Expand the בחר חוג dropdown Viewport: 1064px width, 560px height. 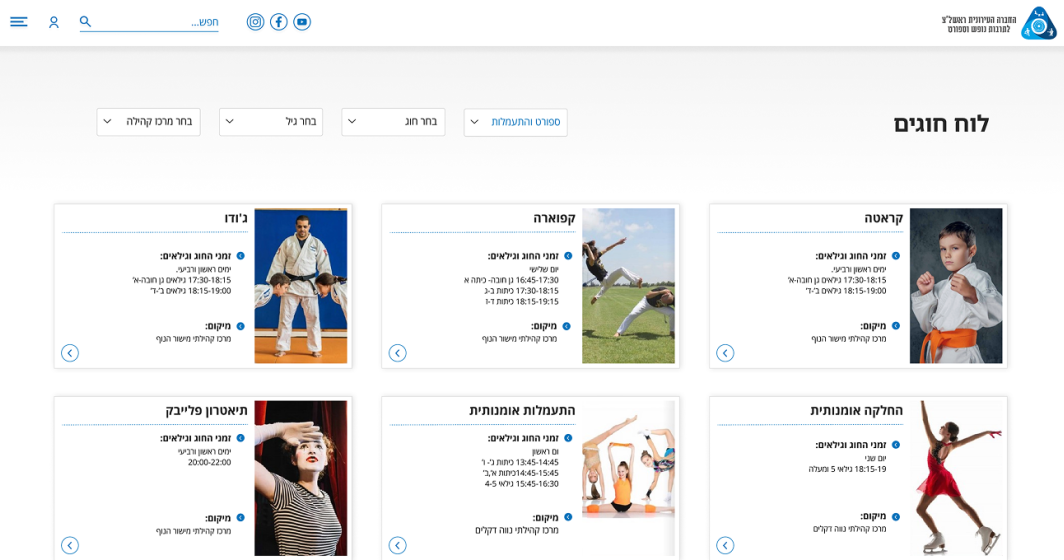(x=393, y=122)
